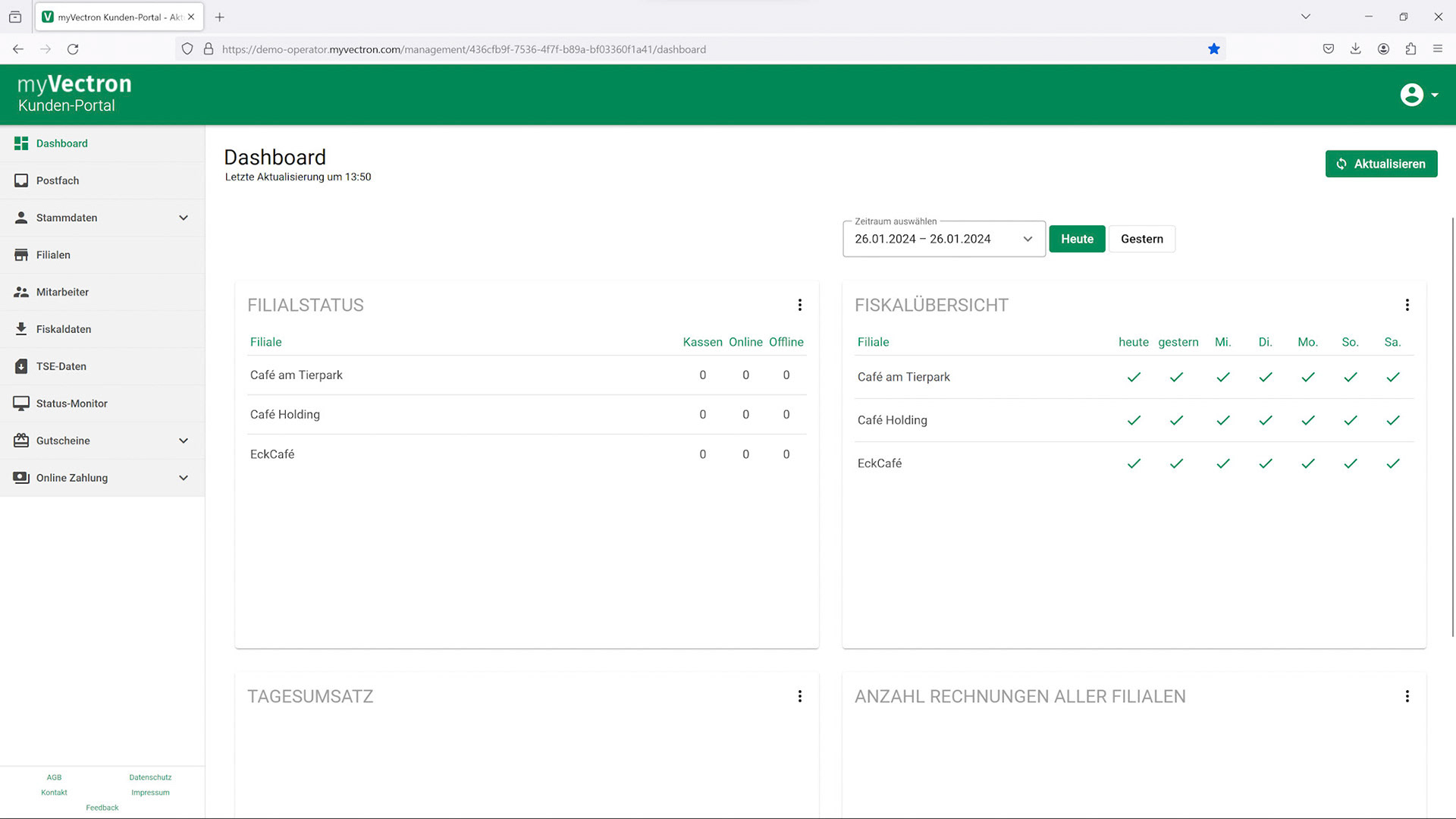Viewport: 1456px width, 819px height.
Task: Click the Fiskaldaten download icon
Action: 21,329
